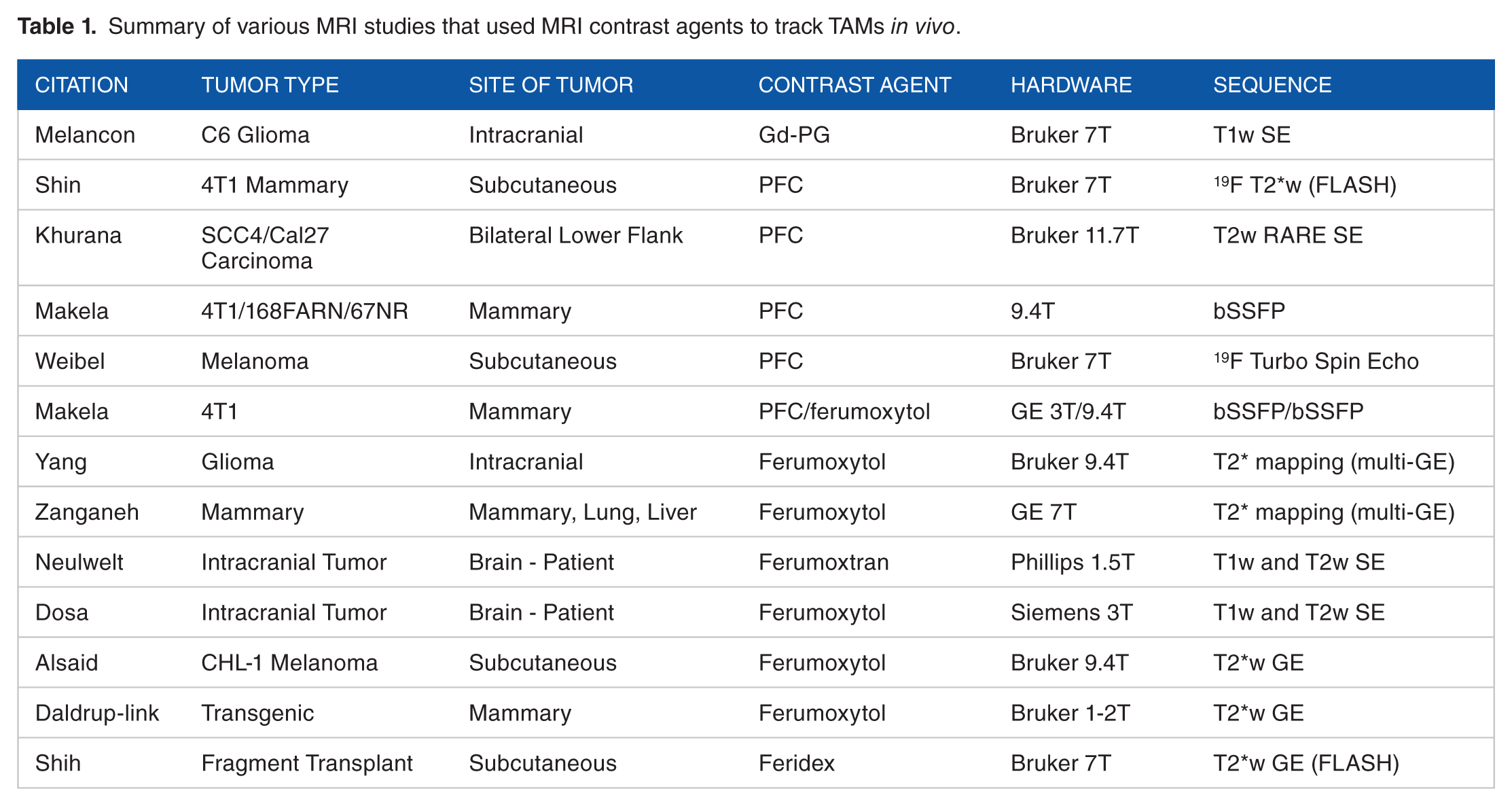1512x806 pixels.
Task: Select the Khurana citation cell
Action: click(78, 235)
